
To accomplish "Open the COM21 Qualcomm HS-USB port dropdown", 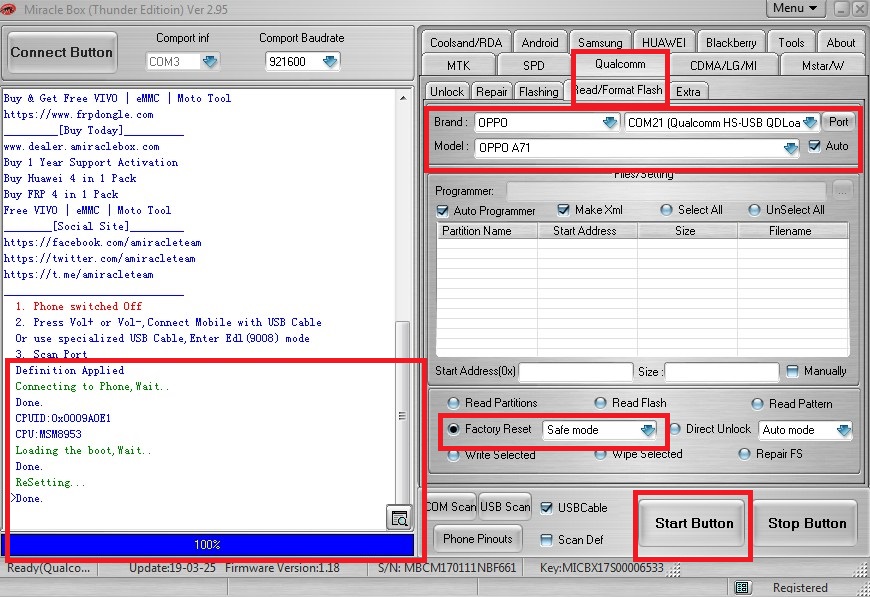I will [810, 122].
